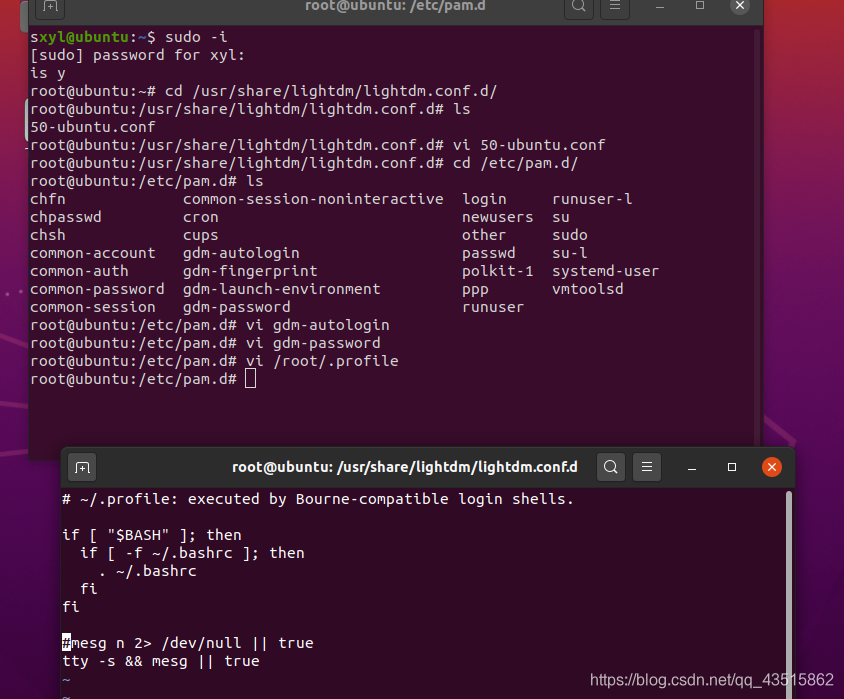Viewport: 844px width, 699px height.
Task: Click 'runuser-l' file name
Action: (592, 199)
